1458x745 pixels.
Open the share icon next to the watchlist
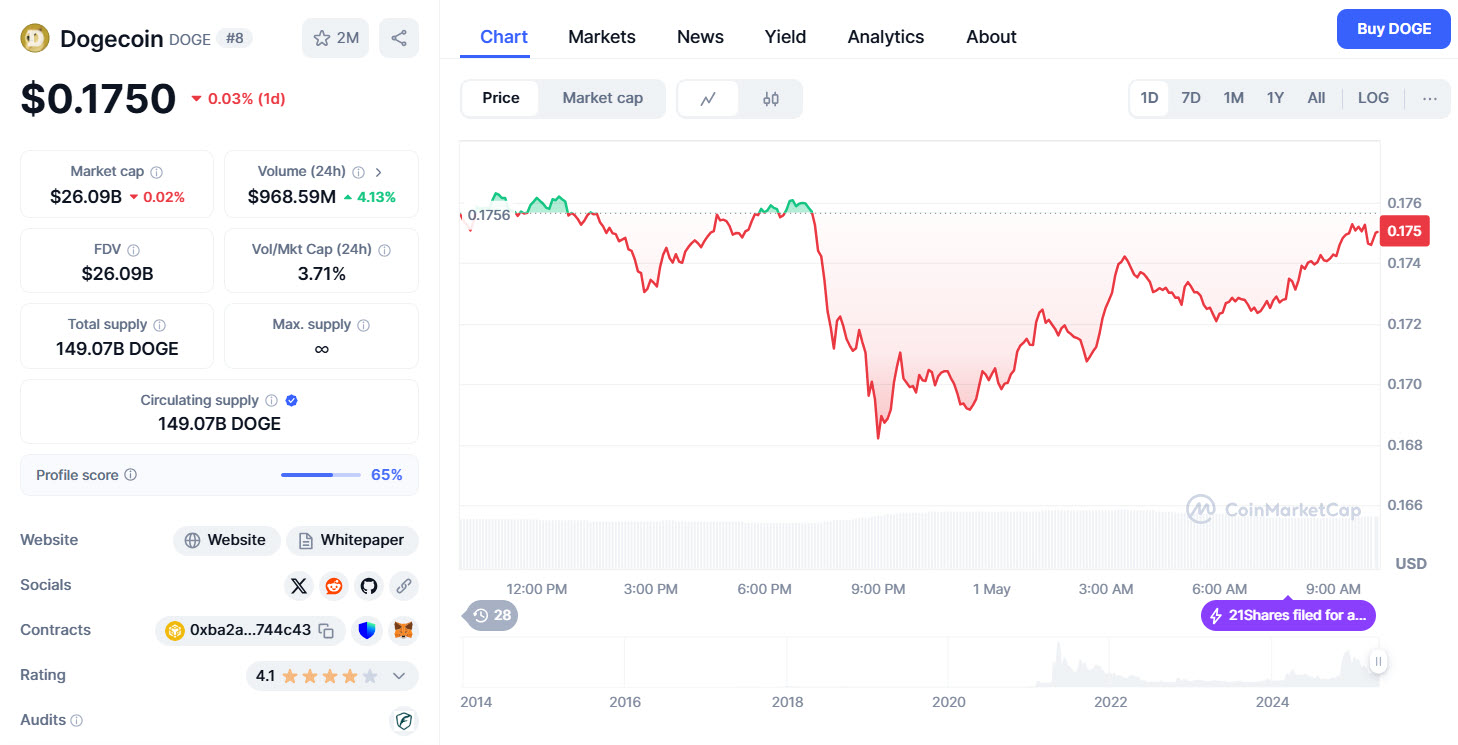pos(398,37)
